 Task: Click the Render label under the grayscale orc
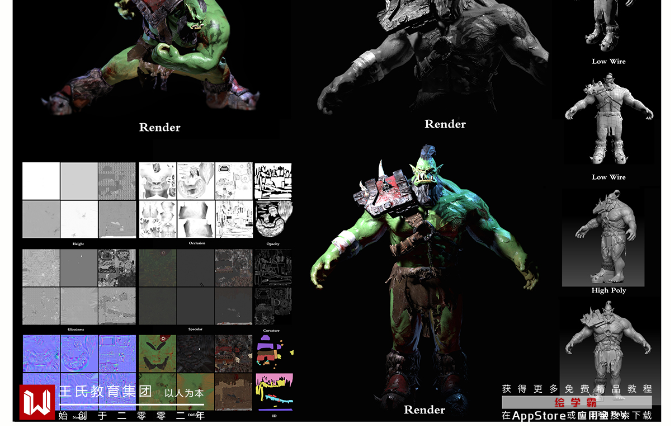click(445, 124)
